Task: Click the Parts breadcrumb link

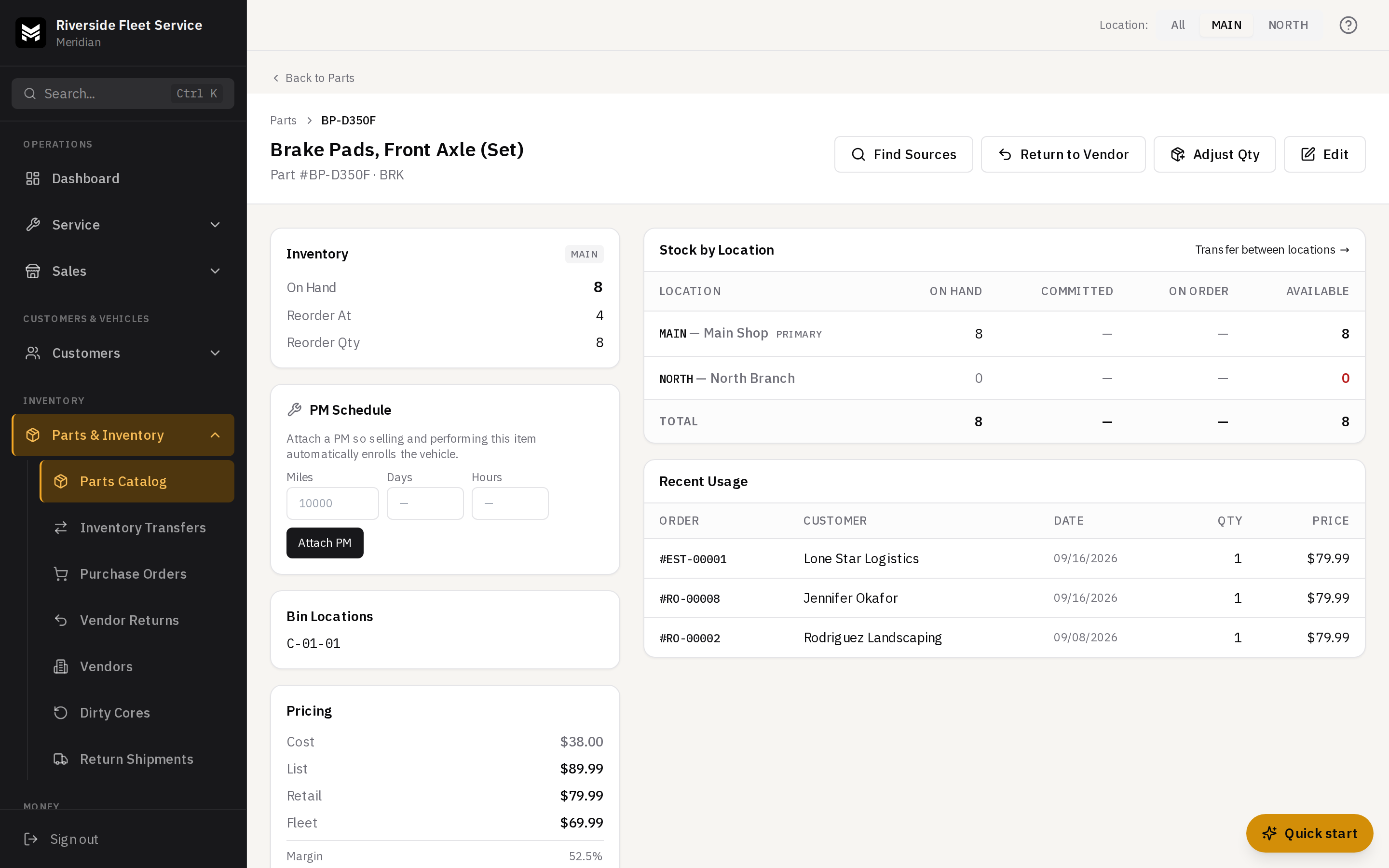Action: 283,121
